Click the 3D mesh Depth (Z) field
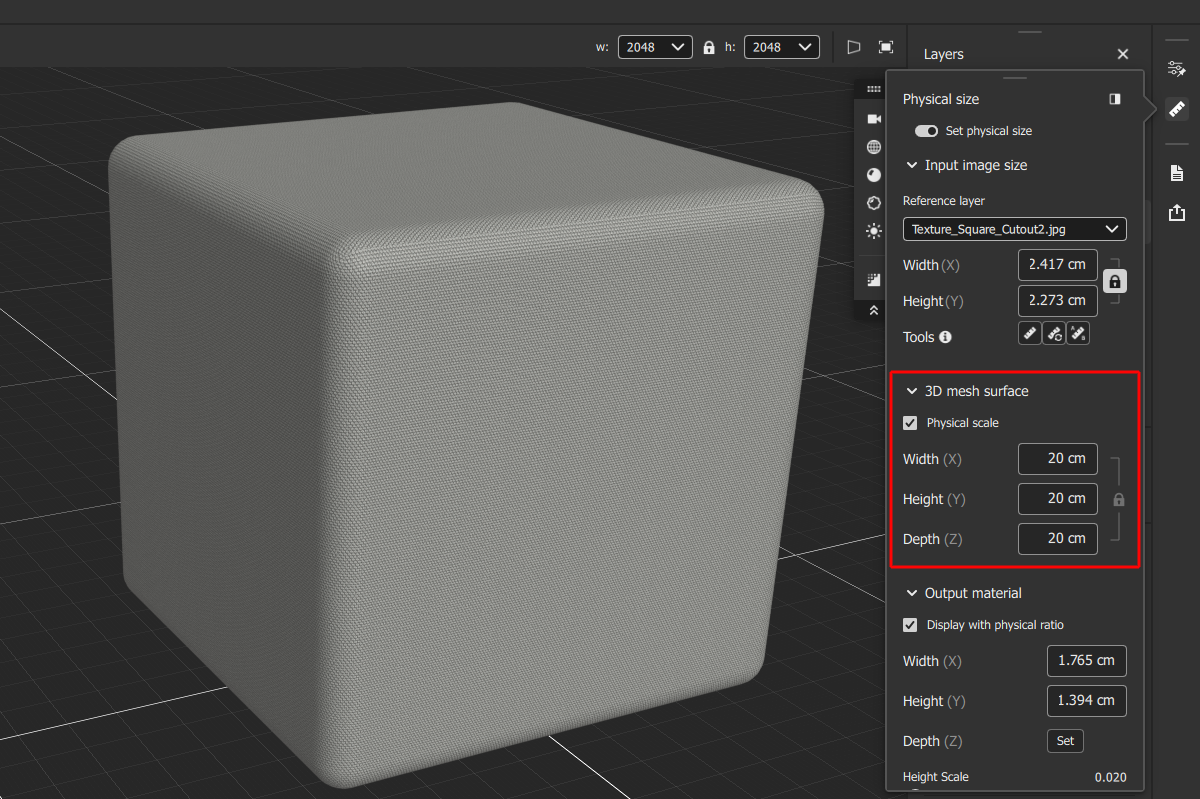This screenshot has width=1200, height=799. (x=1057, y=538)
